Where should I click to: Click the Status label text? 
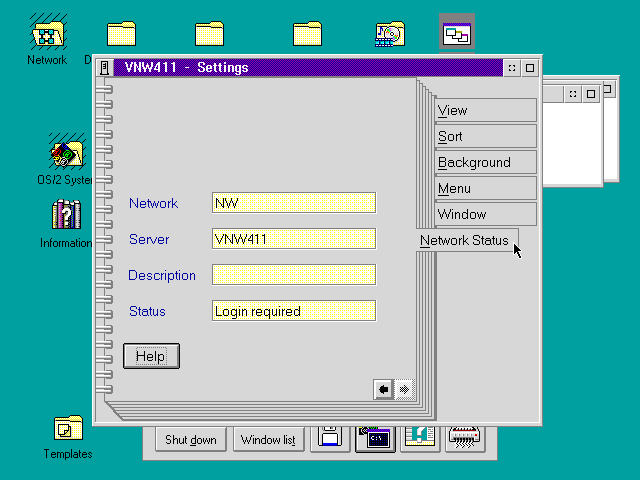click(147, 311)
